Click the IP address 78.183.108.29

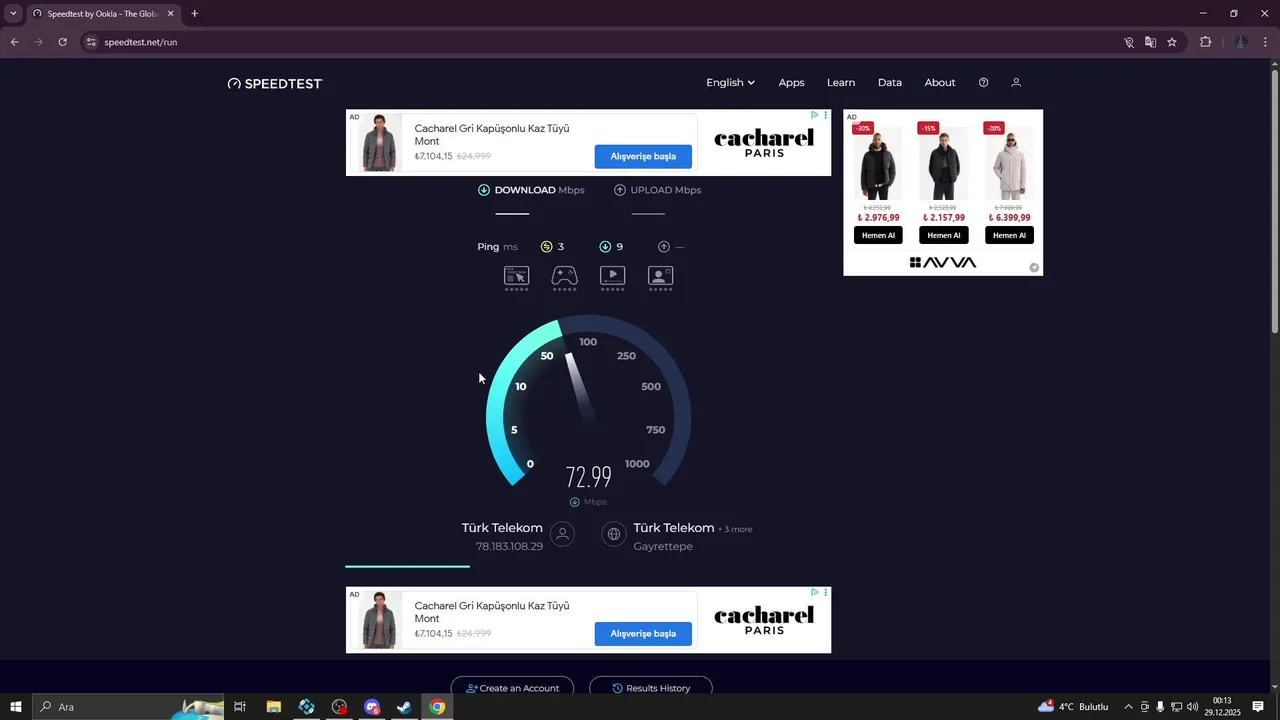pyautogui.click(x=509, y=546)
